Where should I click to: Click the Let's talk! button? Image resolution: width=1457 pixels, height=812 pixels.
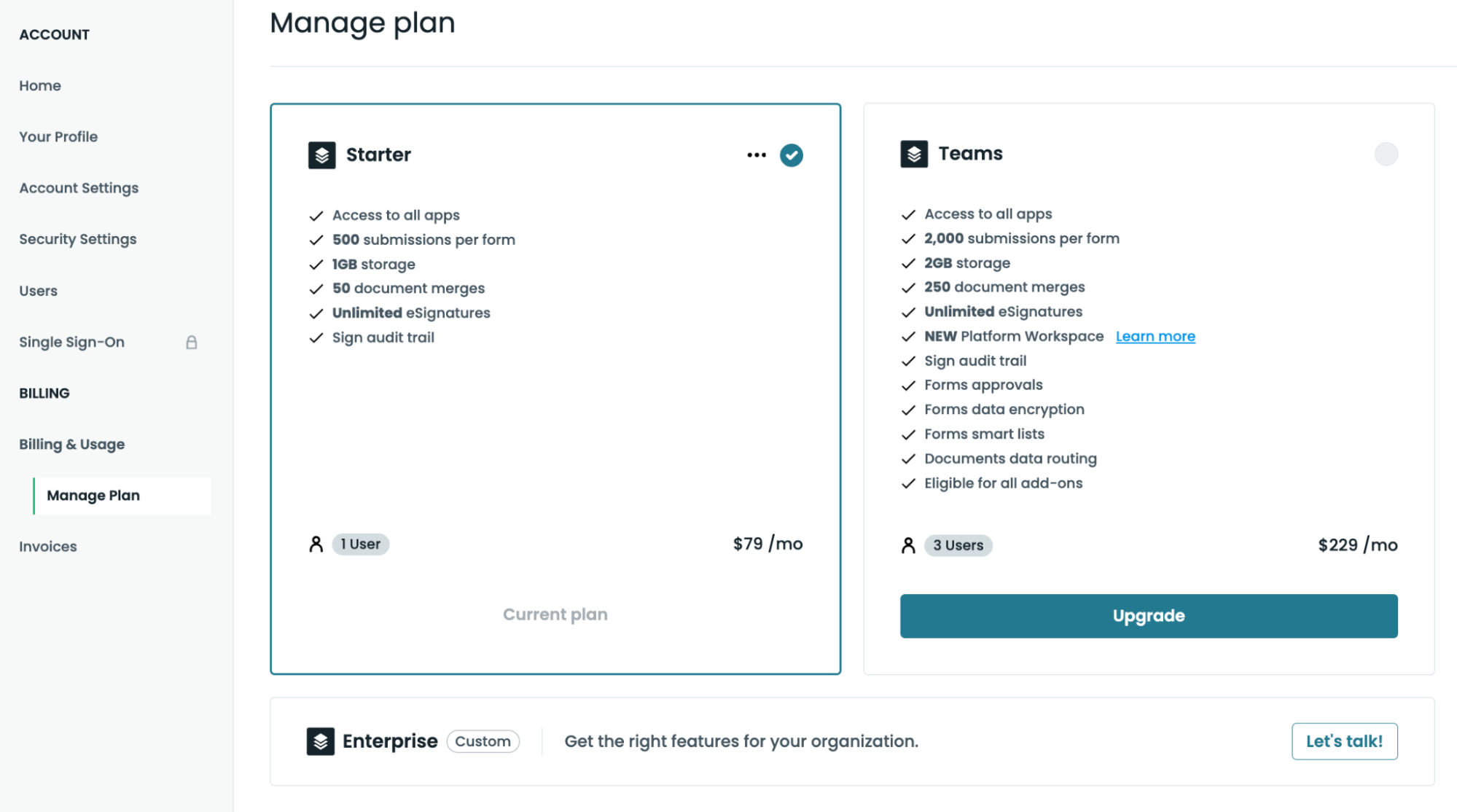coord(1344,741)
